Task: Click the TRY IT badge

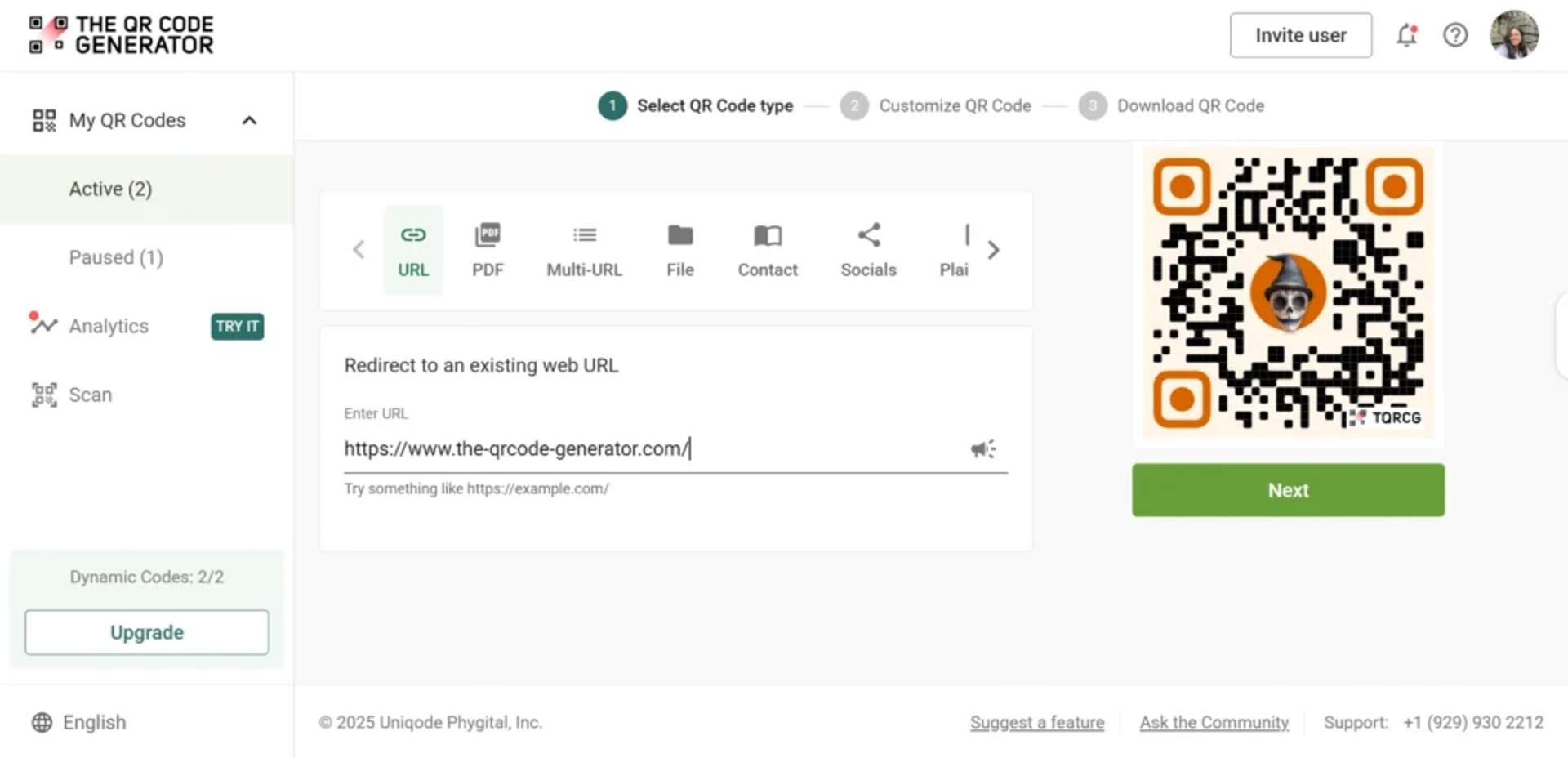Action: click(237, 326)
